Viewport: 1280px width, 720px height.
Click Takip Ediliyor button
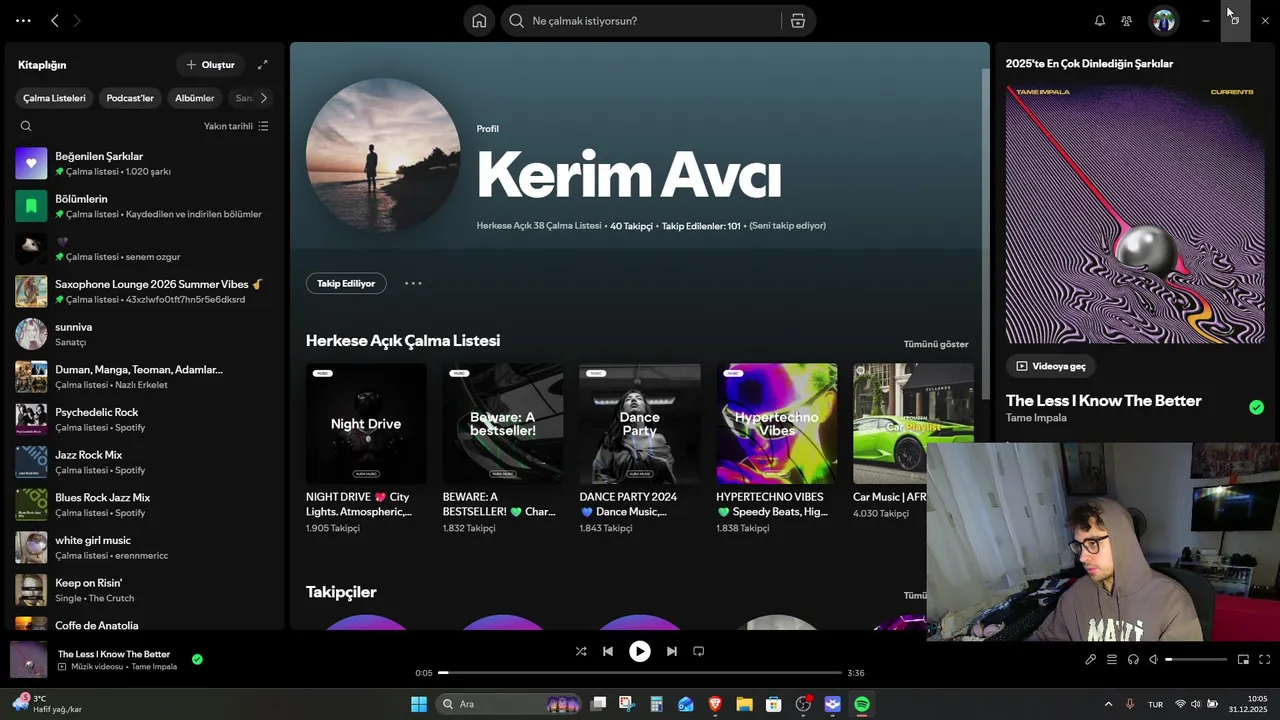coord(346,283)
